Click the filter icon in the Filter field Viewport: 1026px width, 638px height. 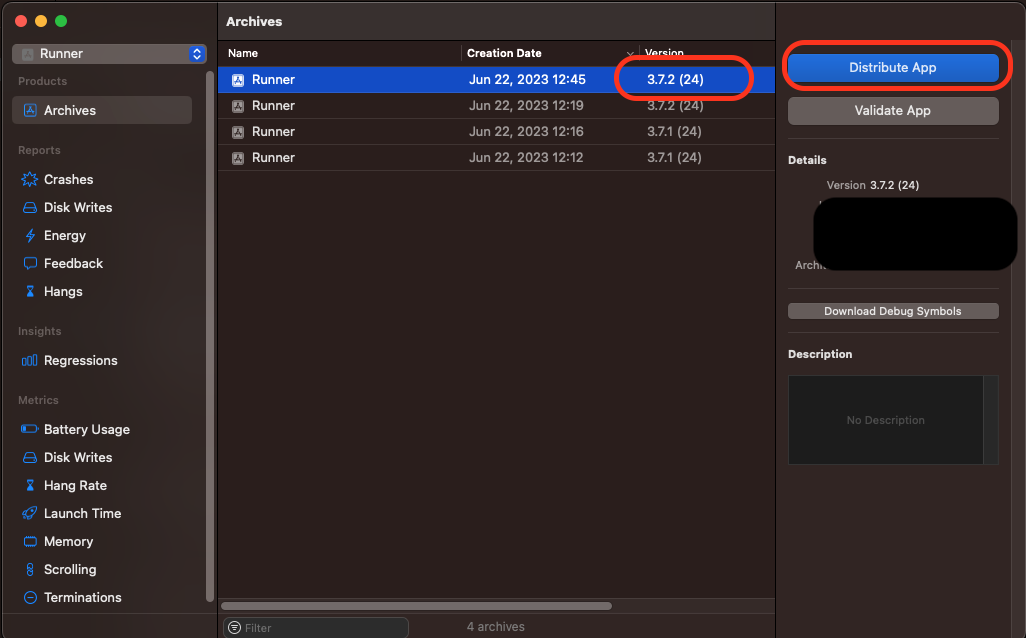(x=234, y=628)
